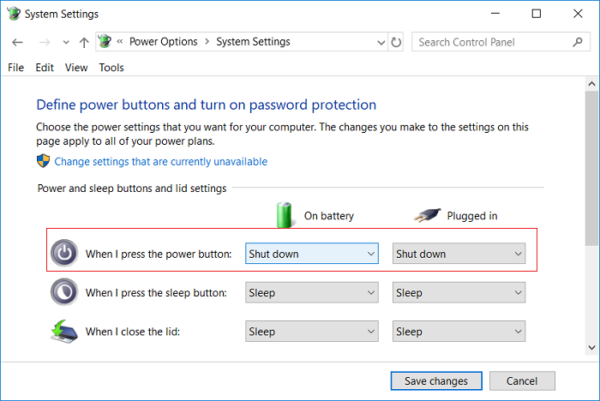Open close-lid on-battery Sleep dropdown
The width and height of the screenshot is (600, 401).
[x=312, y=331]
